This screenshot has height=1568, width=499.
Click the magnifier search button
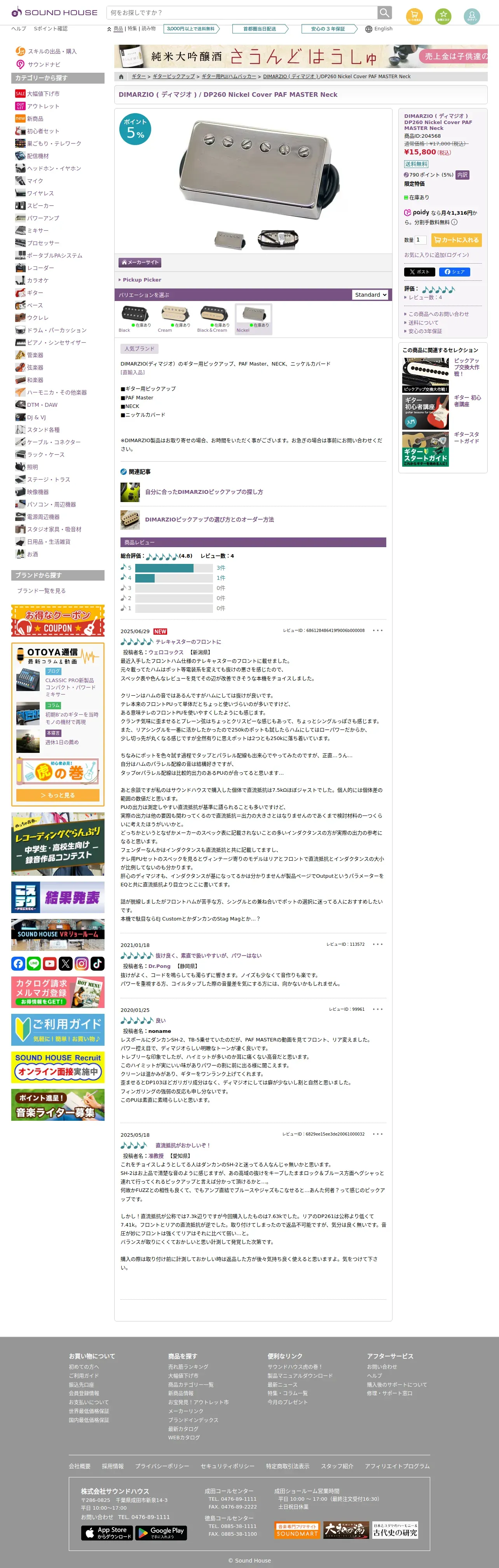385,12
